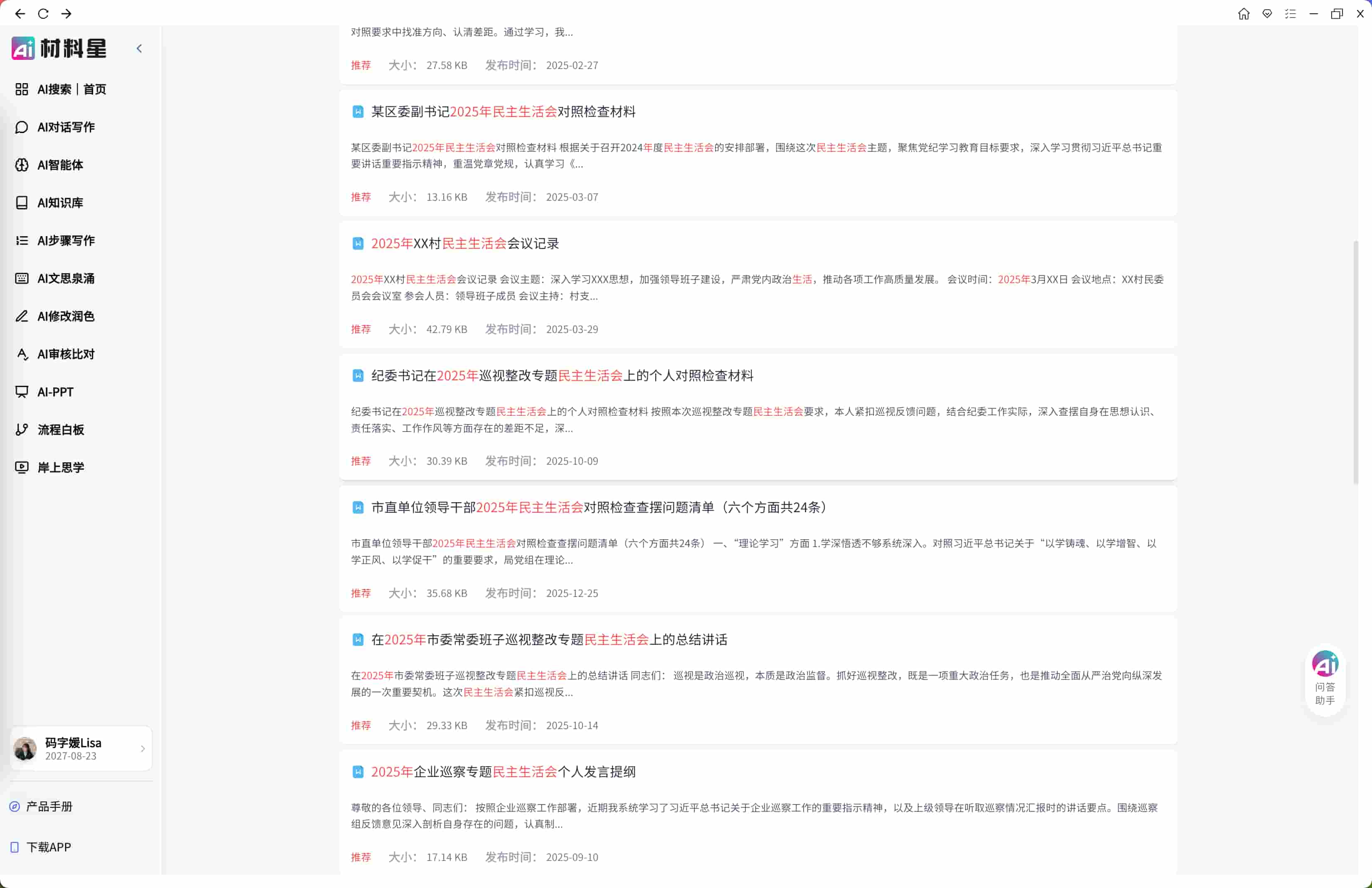Click the AI材料星 logo
1372x888 pixels.
click(x=59, y=48)
